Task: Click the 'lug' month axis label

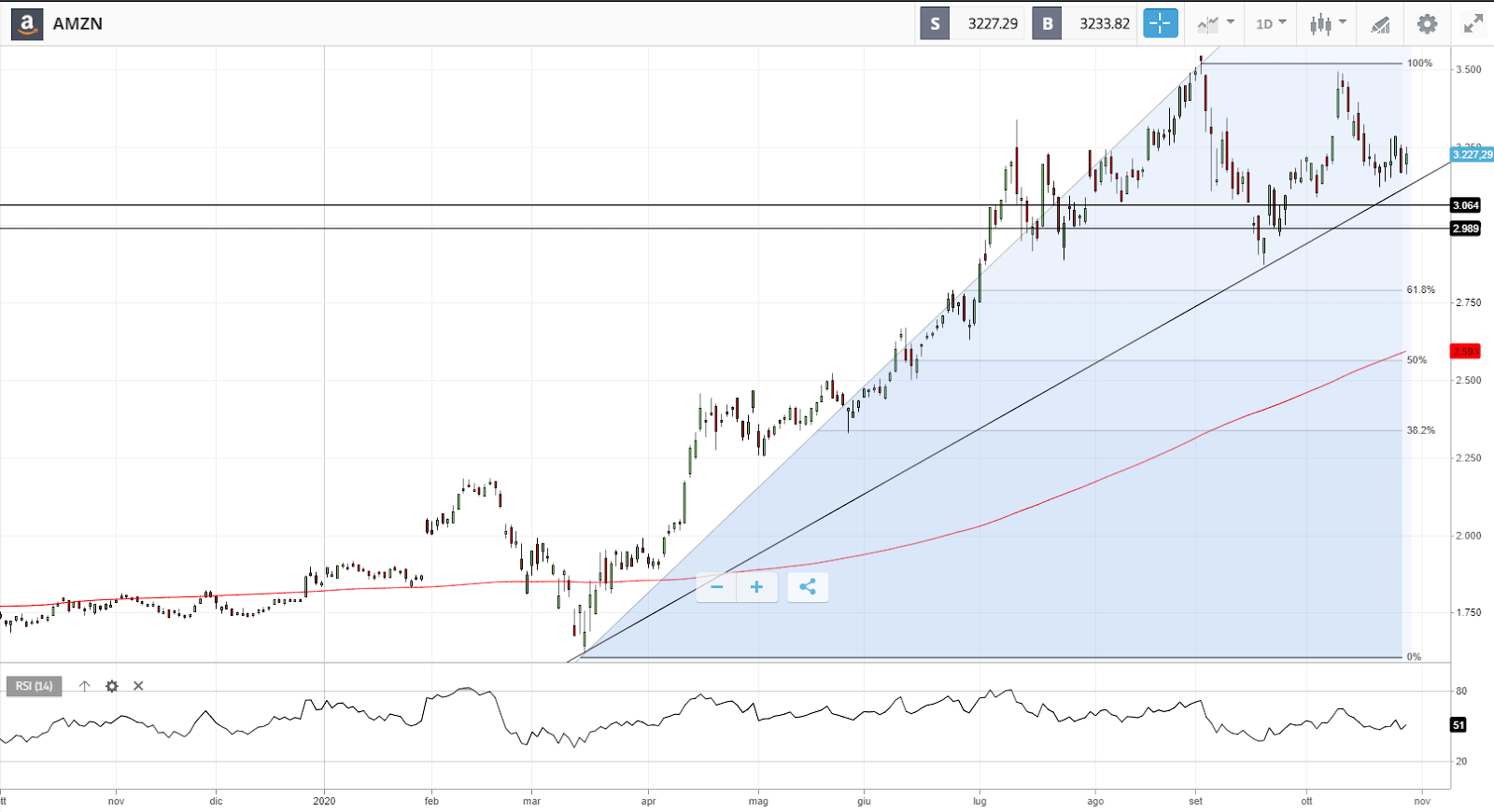Action: pos(980,801)
